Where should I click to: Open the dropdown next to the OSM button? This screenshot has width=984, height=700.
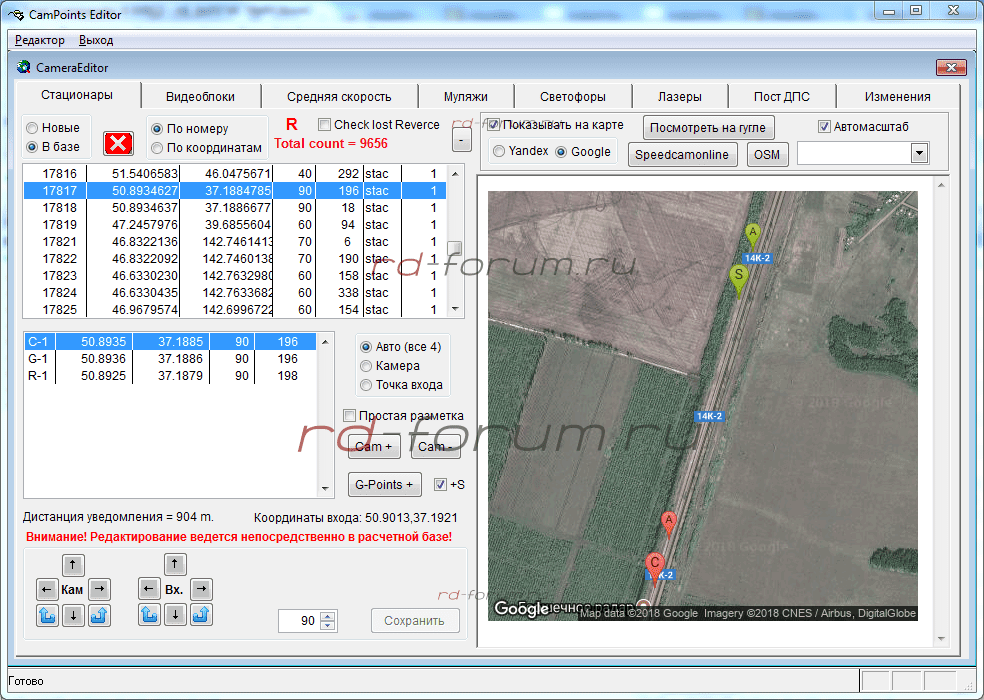click(919, 153)
